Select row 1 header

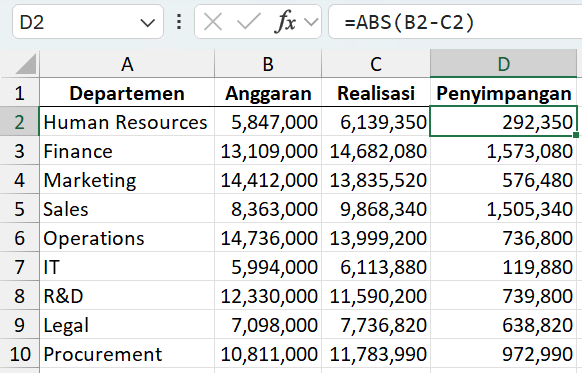point(20,92)
